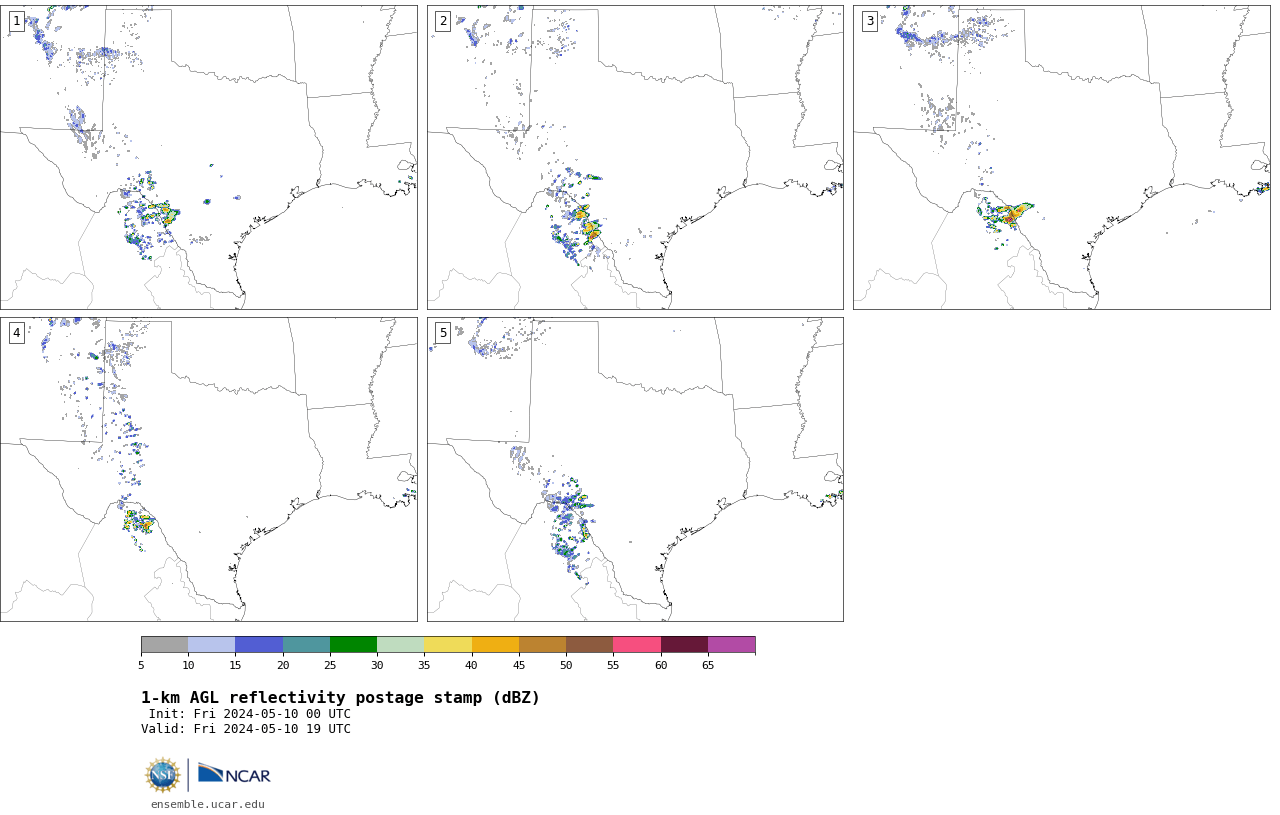1280x815 pixels.
Task: Pick the pale green 30-35 dBZ swatch
Action: pyautogui.click(x=401, y=644)
